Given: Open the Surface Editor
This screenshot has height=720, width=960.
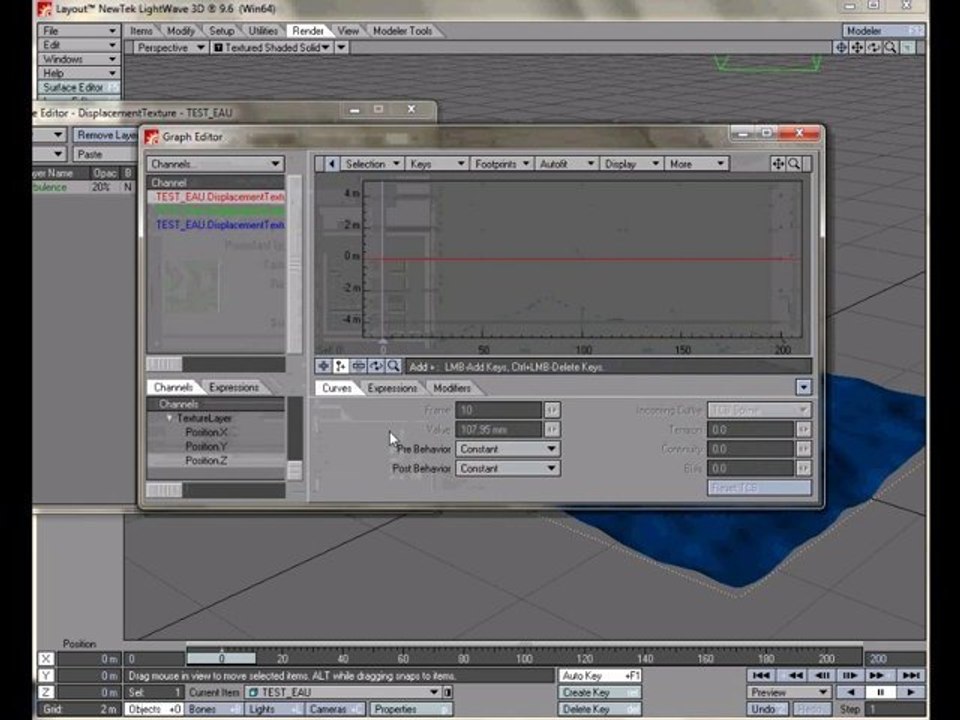Looking at the screenshot, I should point(78,87).
